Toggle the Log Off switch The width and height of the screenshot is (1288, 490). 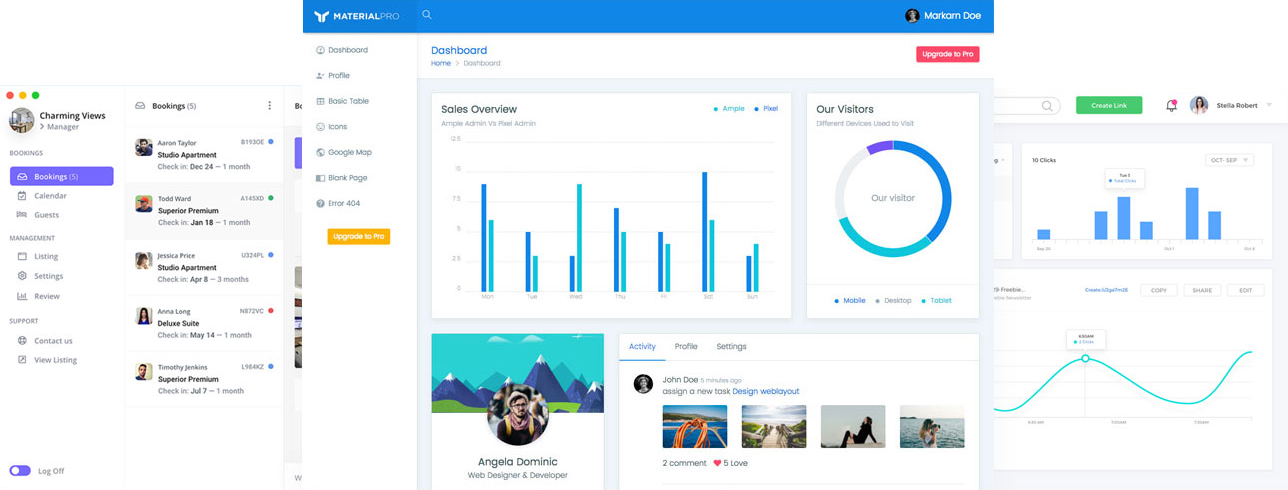tap(20, 471)
